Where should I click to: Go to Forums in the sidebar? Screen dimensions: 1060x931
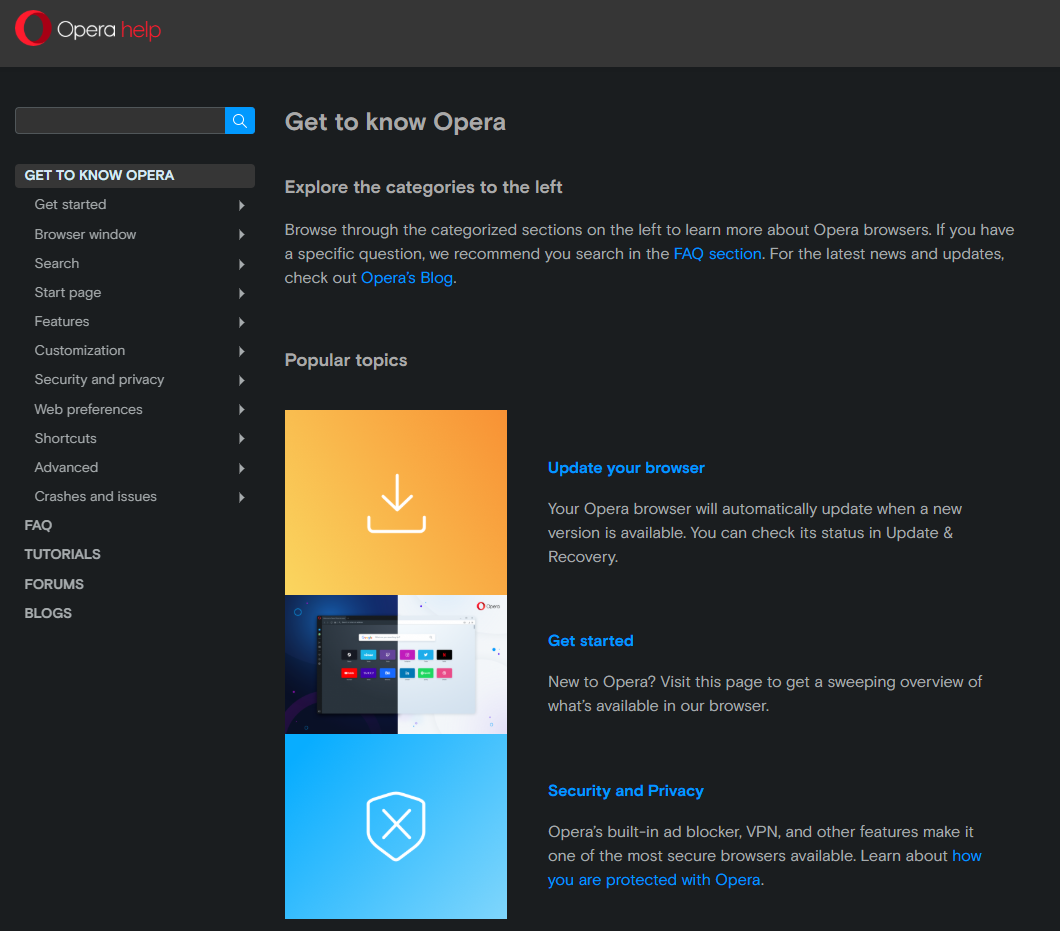[x=54, y=584]
